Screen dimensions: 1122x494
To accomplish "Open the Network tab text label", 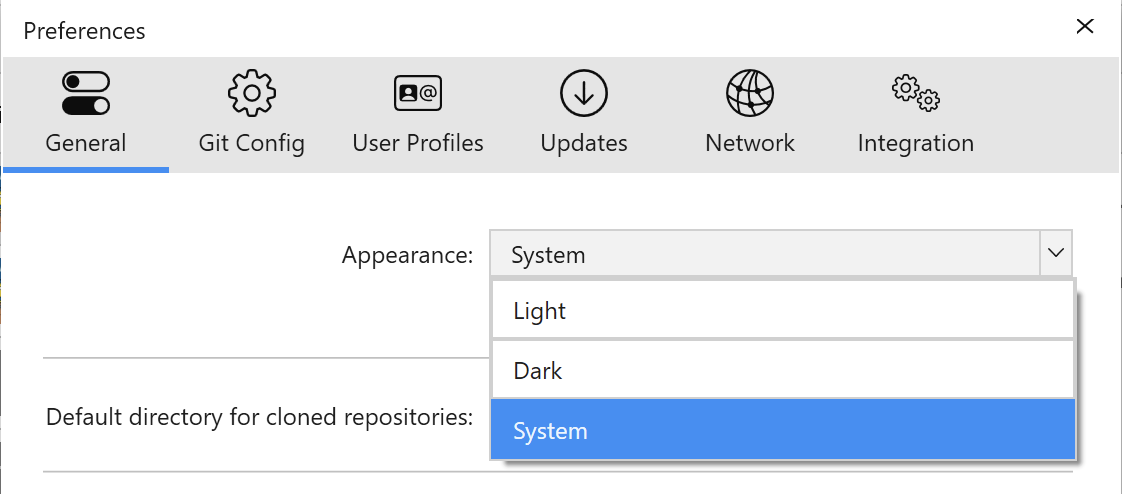I will click(750, 143).
